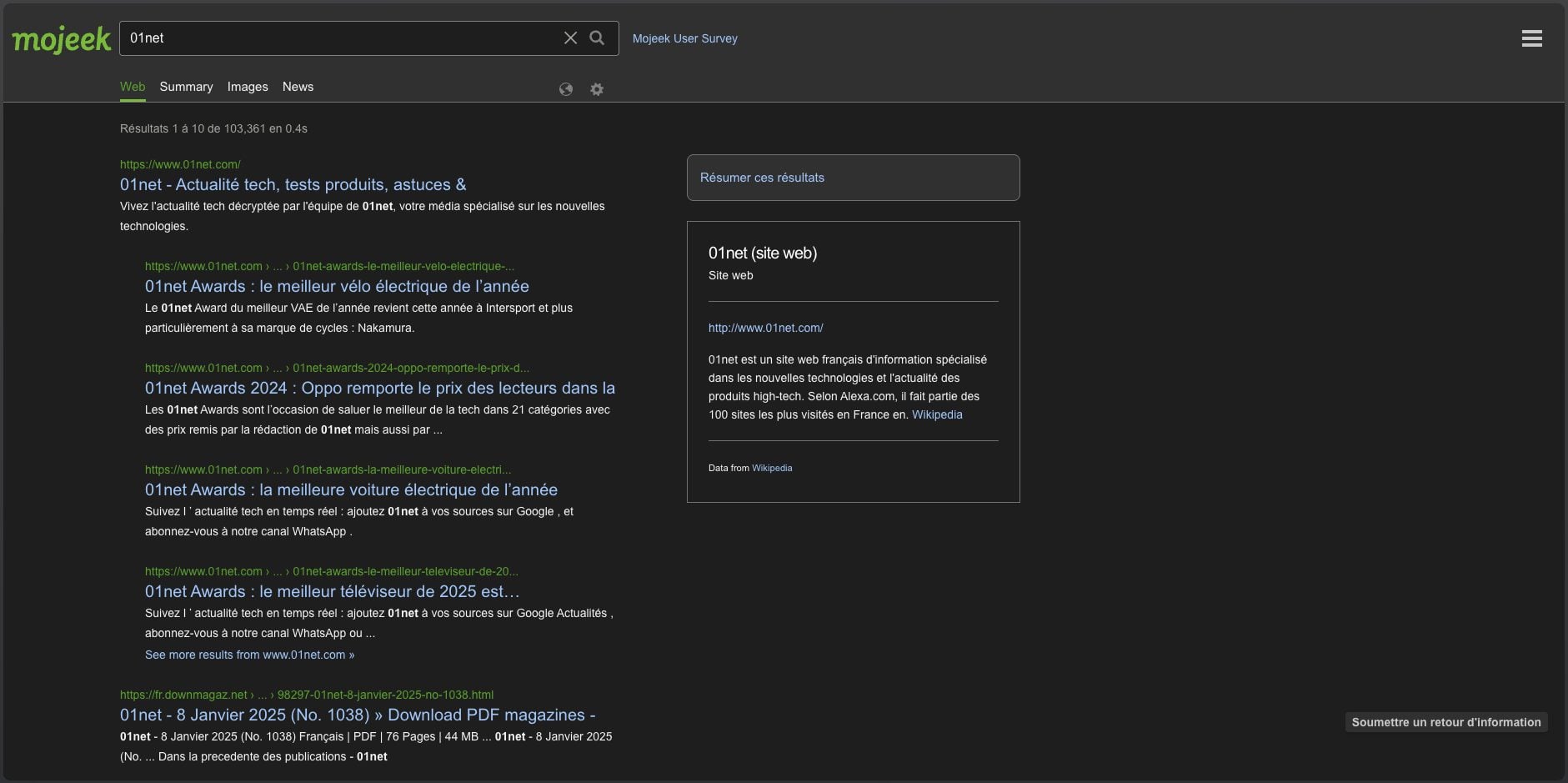Open the hamburger menu
Image resolution: width=1568 pixels, height=783 pixels.
click(1531, 38)
